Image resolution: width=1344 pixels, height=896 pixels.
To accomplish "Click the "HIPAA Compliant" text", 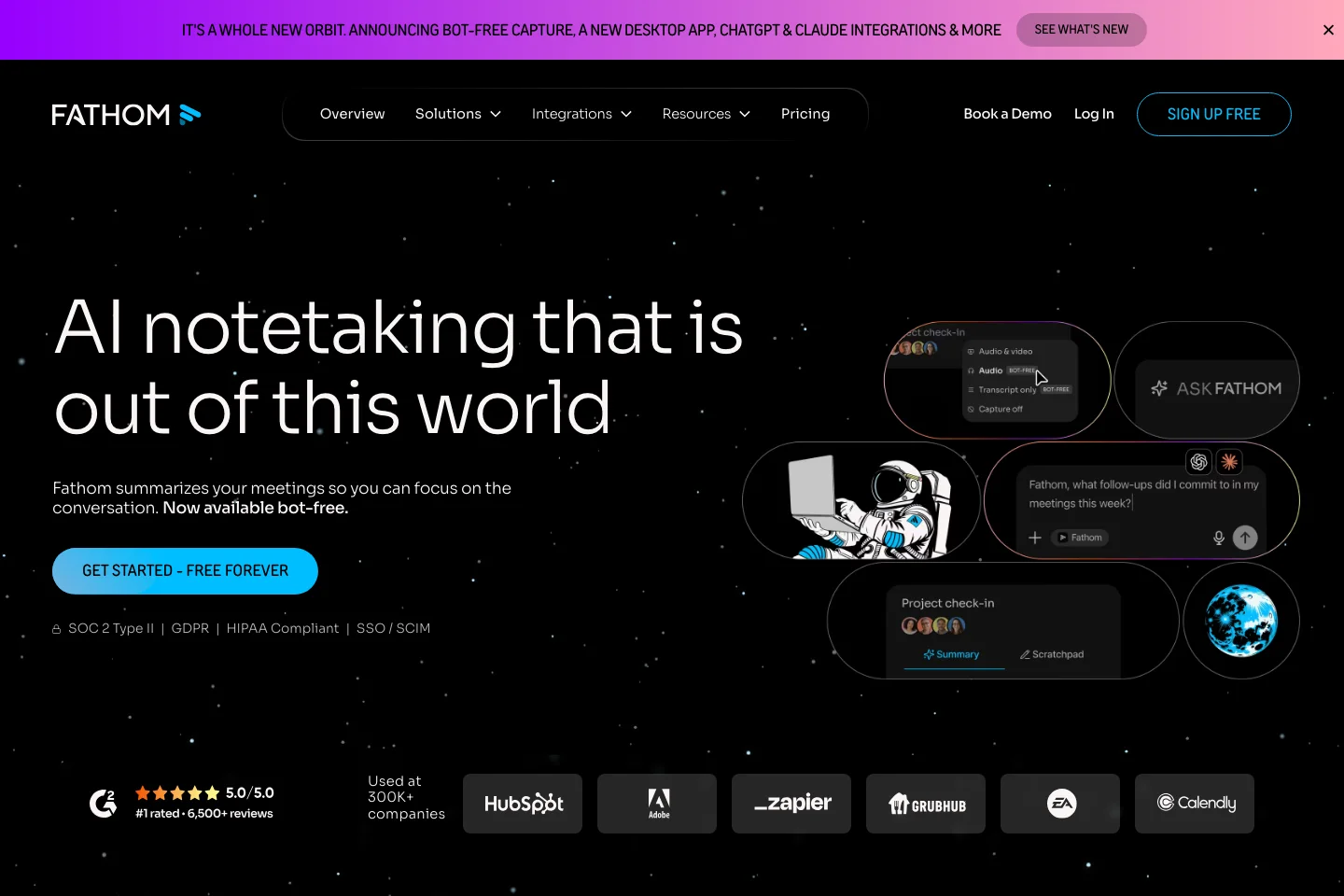I will (x=283, y=628).
